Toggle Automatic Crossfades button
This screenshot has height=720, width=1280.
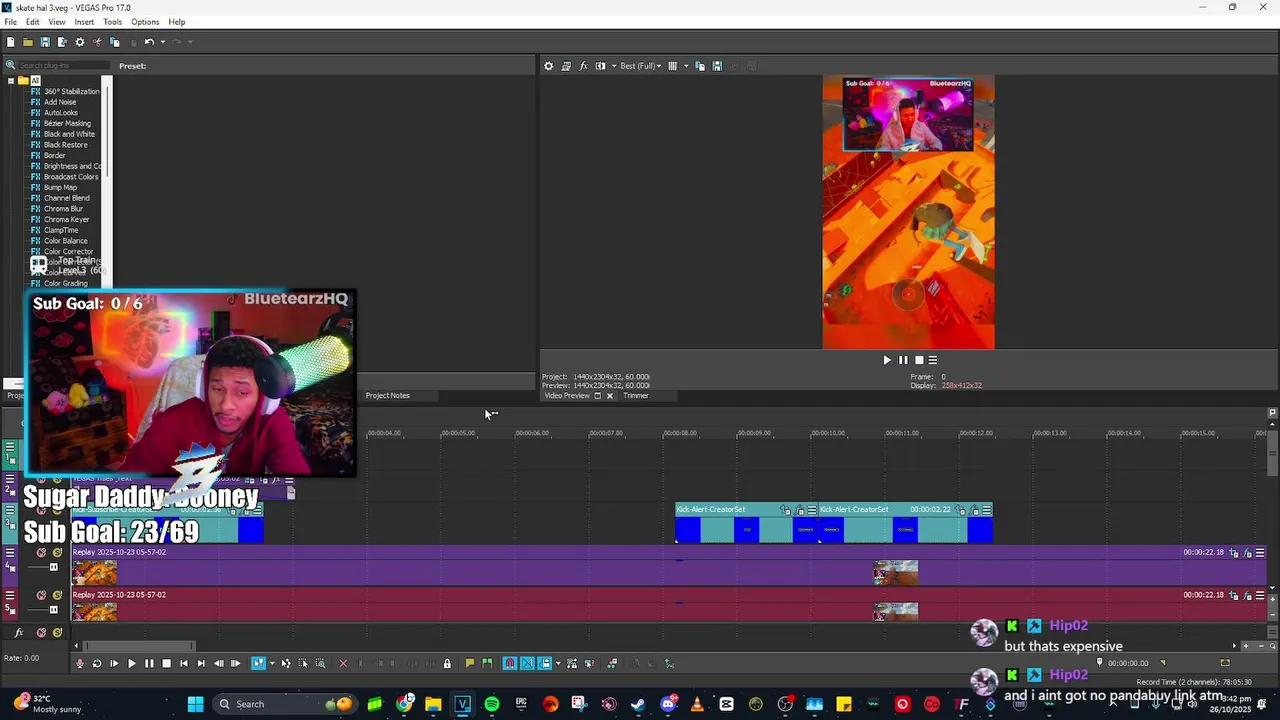(527, 663)
